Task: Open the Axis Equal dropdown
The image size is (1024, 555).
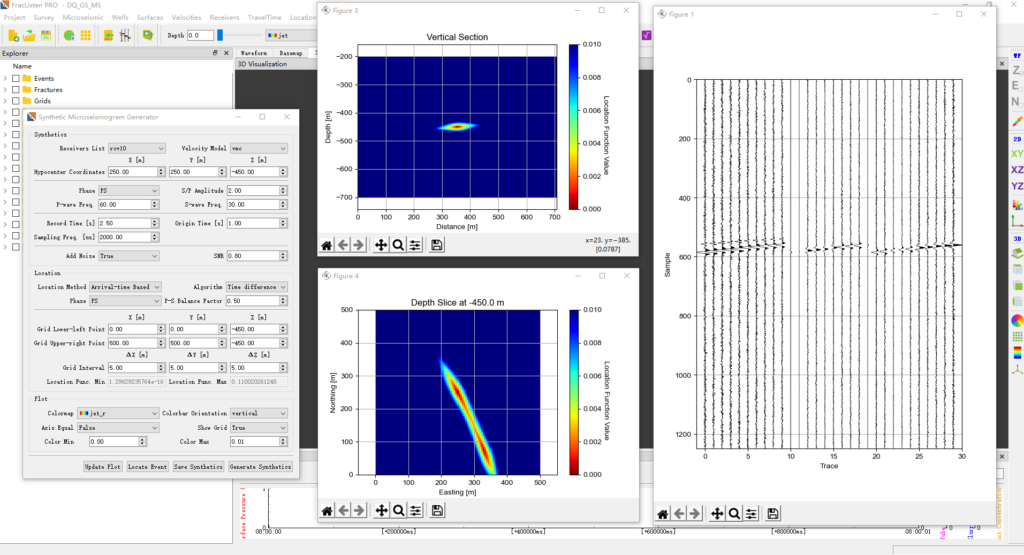Action: (x=118, y=428)
